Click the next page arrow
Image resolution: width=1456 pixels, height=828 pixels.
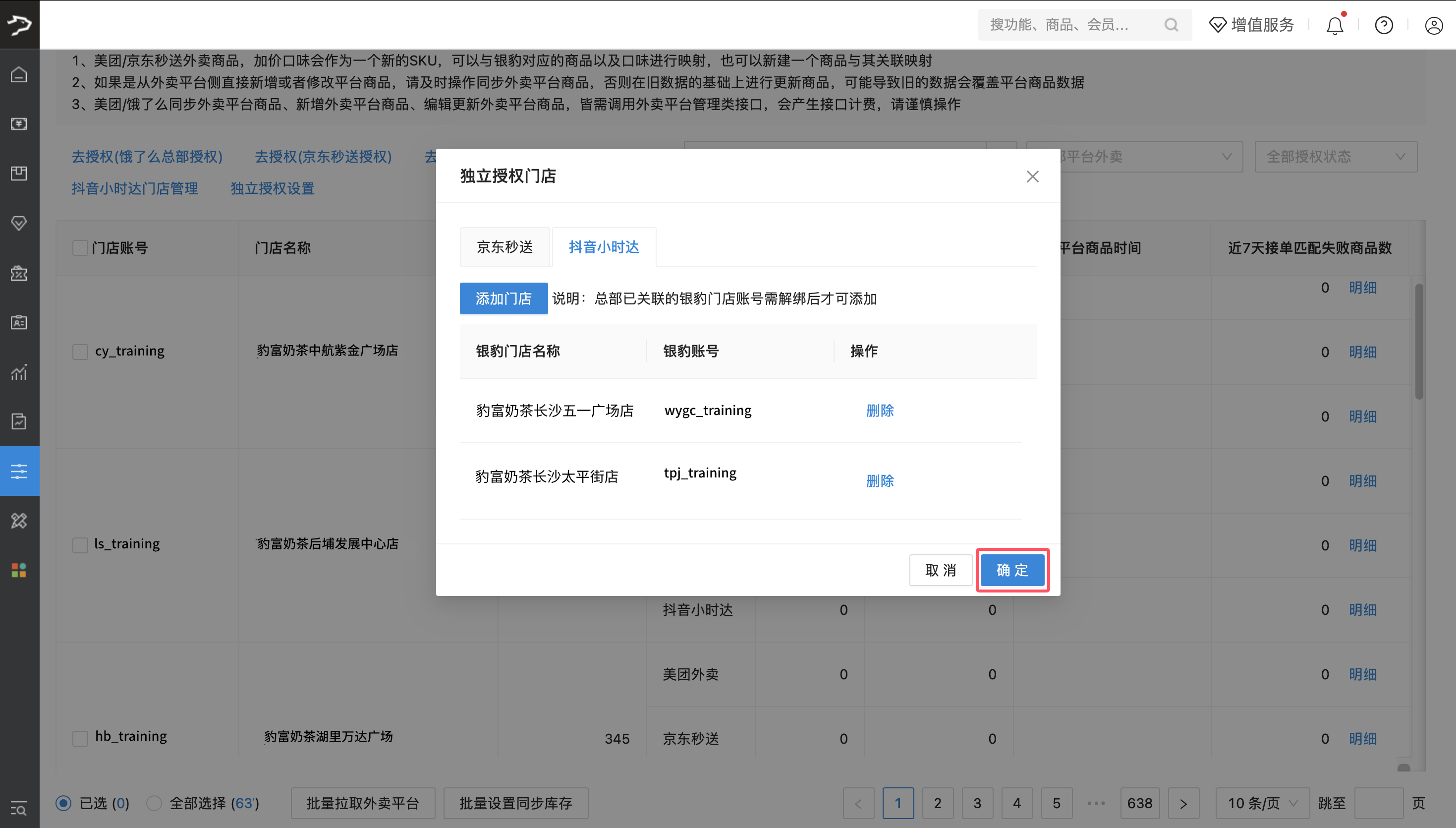1184,803
